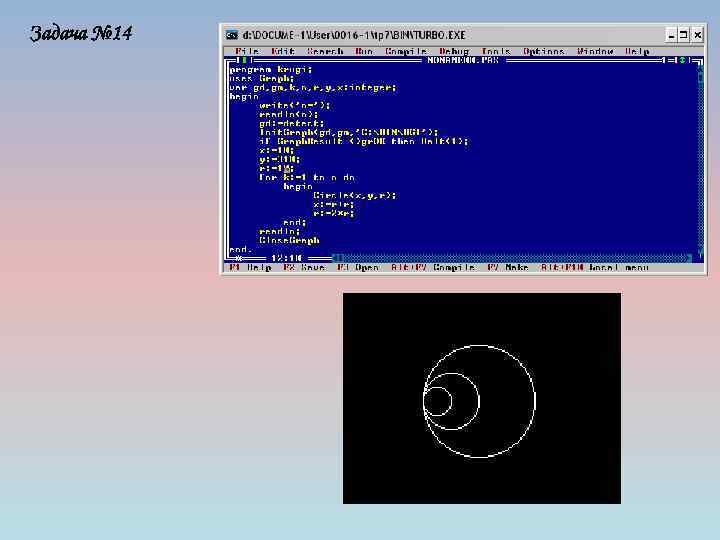Viewport: 720px width, 540px height.
Task: Click the 'Circle(x,y,r);' code line
Action: click(x=354, y=196)
